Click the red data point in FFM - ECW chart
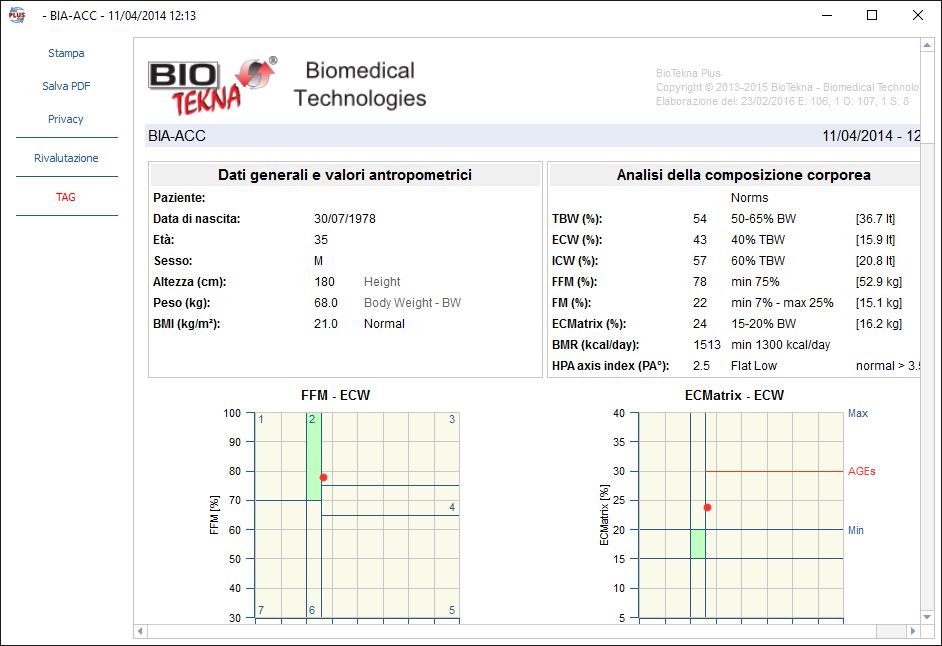This screenshot has height=646, width=942. (323, 478)
